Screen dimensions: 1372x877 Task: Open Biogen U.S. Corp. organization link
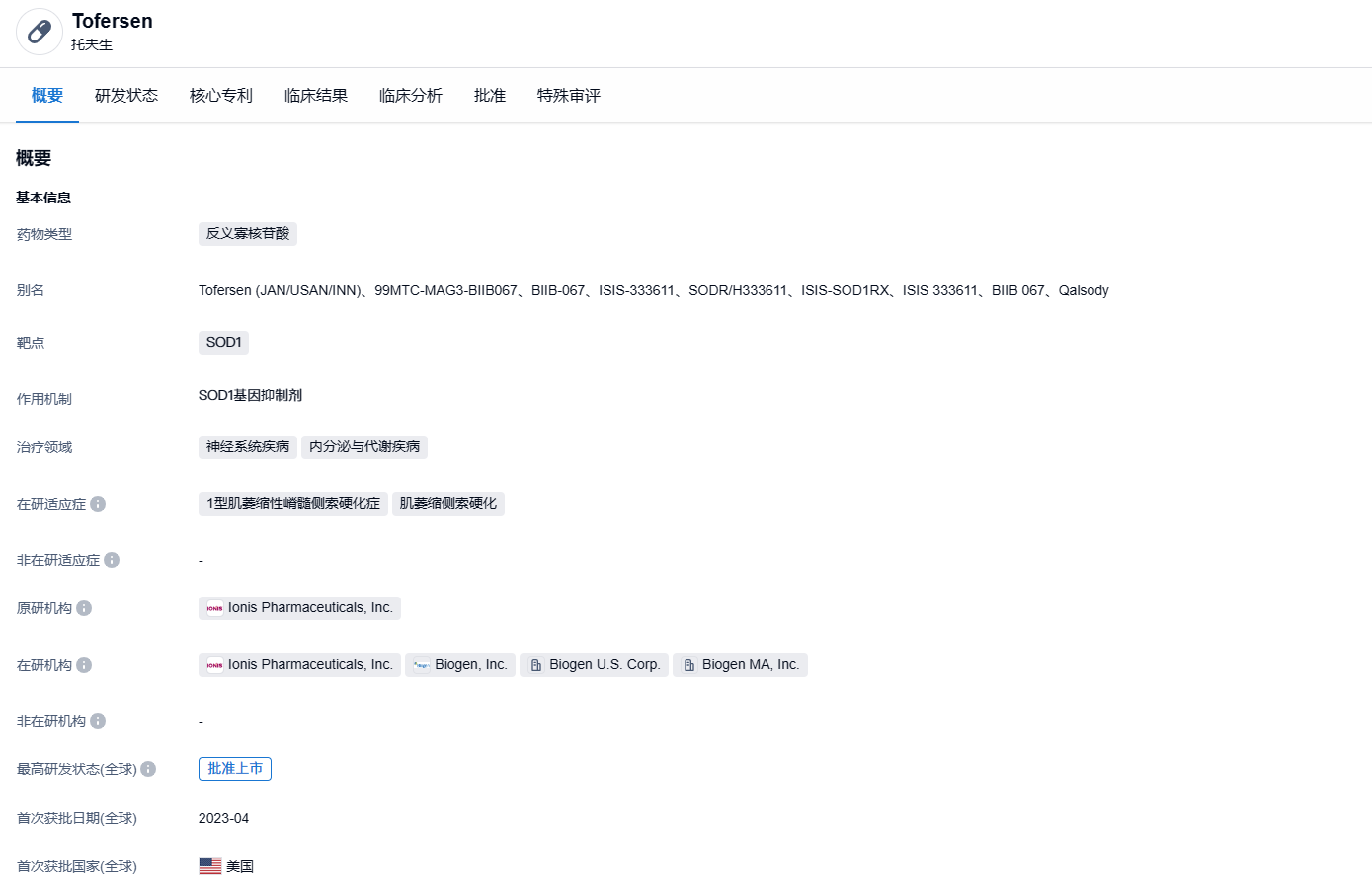pos(595,665)
